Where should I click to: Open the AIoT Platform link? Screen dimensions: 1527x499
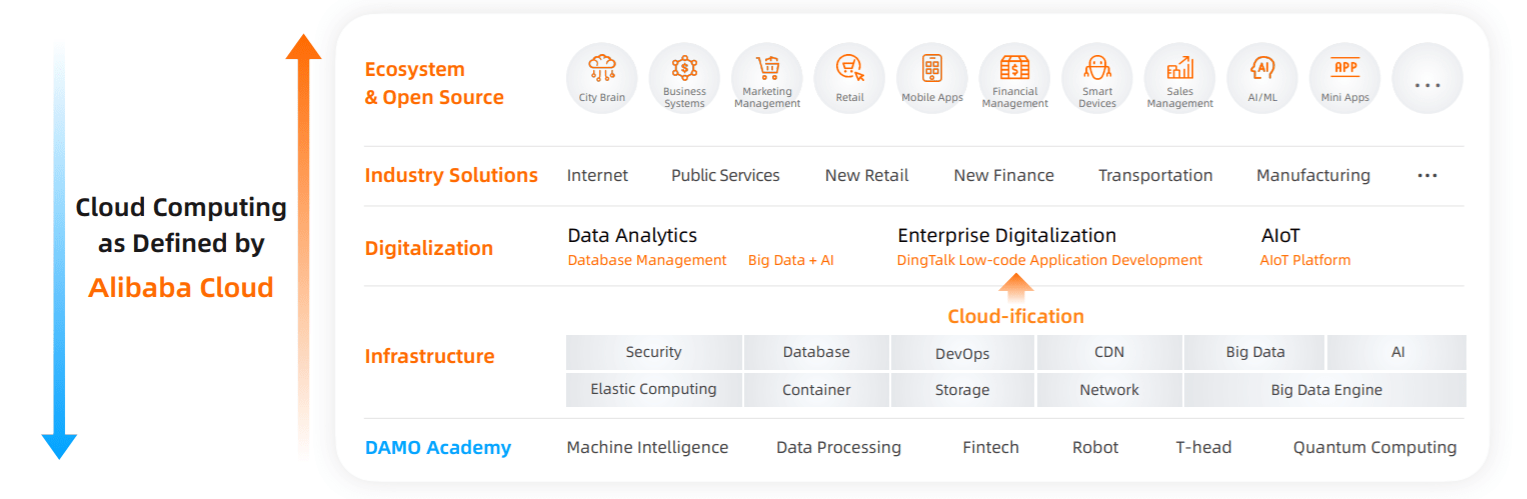coord(1305,260)
